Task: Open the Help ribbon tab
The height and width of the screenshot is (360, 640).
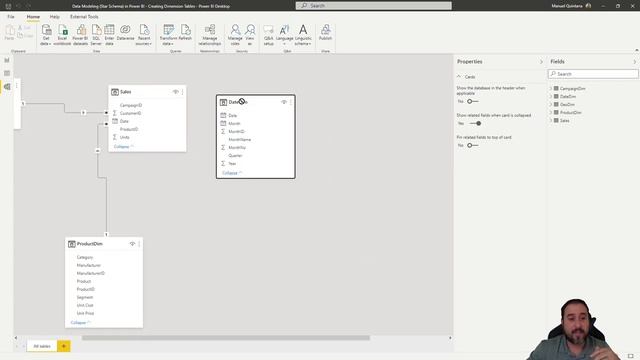Action: click(54, 17)
